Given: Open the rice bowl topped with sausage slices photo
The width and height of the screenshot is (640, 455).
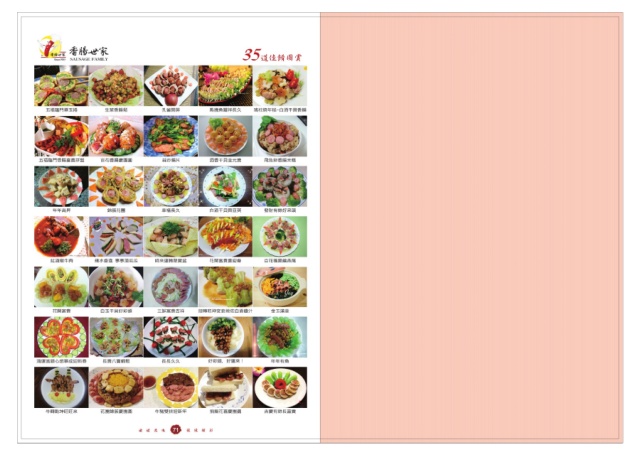Looking at the screenshot, I should coord(280,136).
